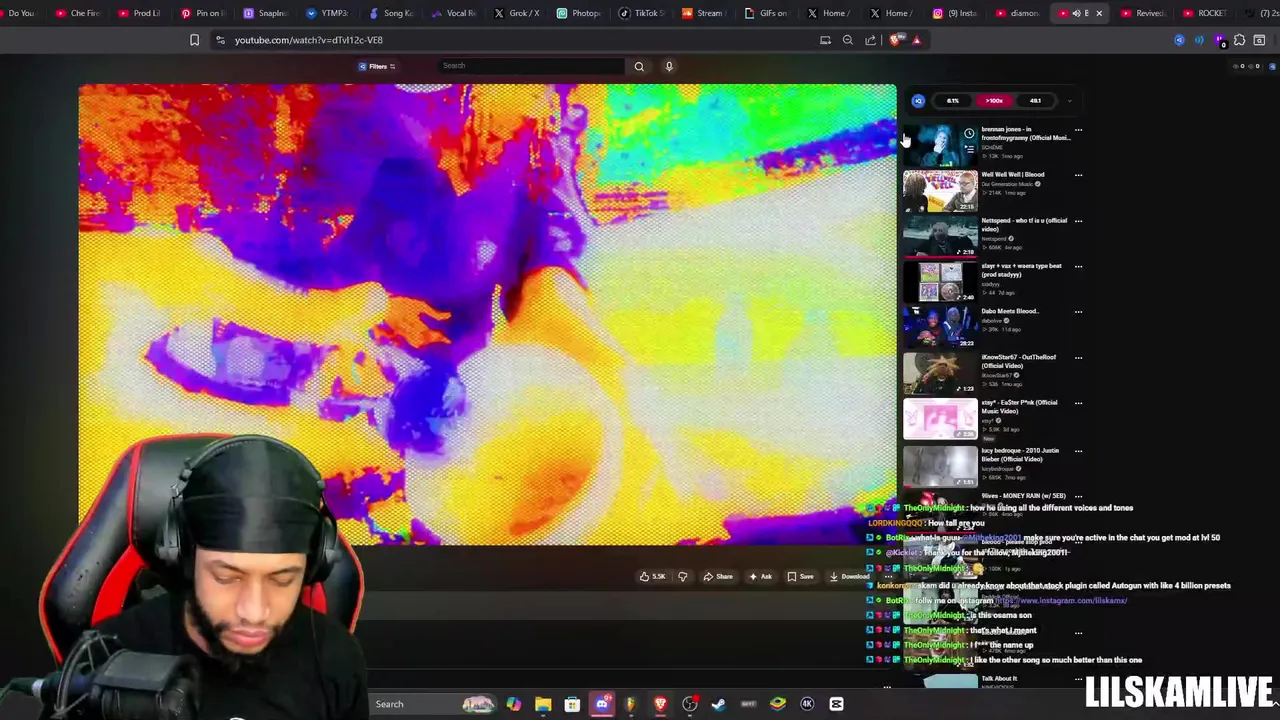Viewport: 1280px width, 720px height.
Task: Click the cast screen icon in the address bar
Action: [825, 40]
